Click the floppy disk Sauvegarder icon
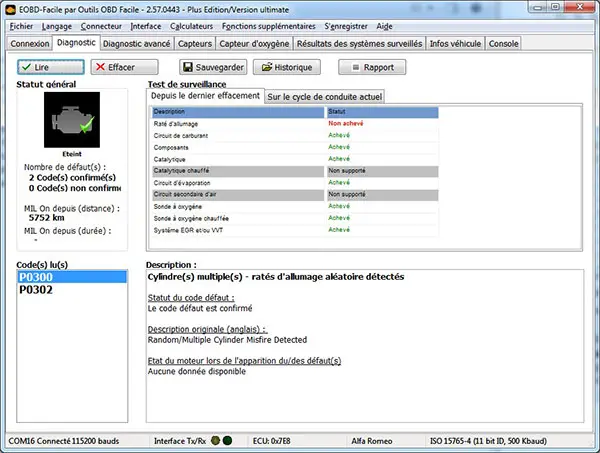 [x=186, y=67]
